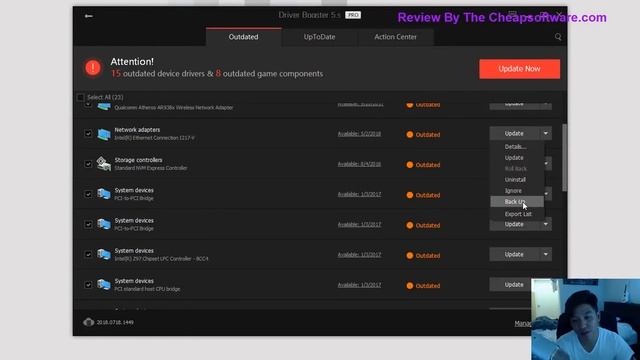
Task: Click the orange status dot for Storage controllers
Action: pos(410,165)
